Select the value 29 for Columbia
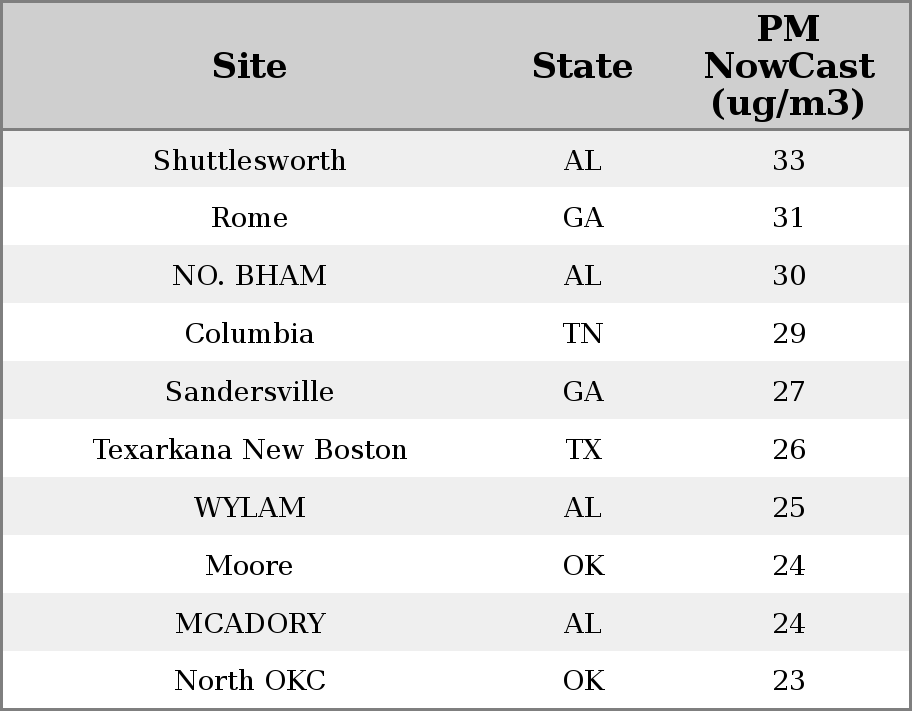The height and width of the screenshot is (711, 912). [x=788, y=334]
